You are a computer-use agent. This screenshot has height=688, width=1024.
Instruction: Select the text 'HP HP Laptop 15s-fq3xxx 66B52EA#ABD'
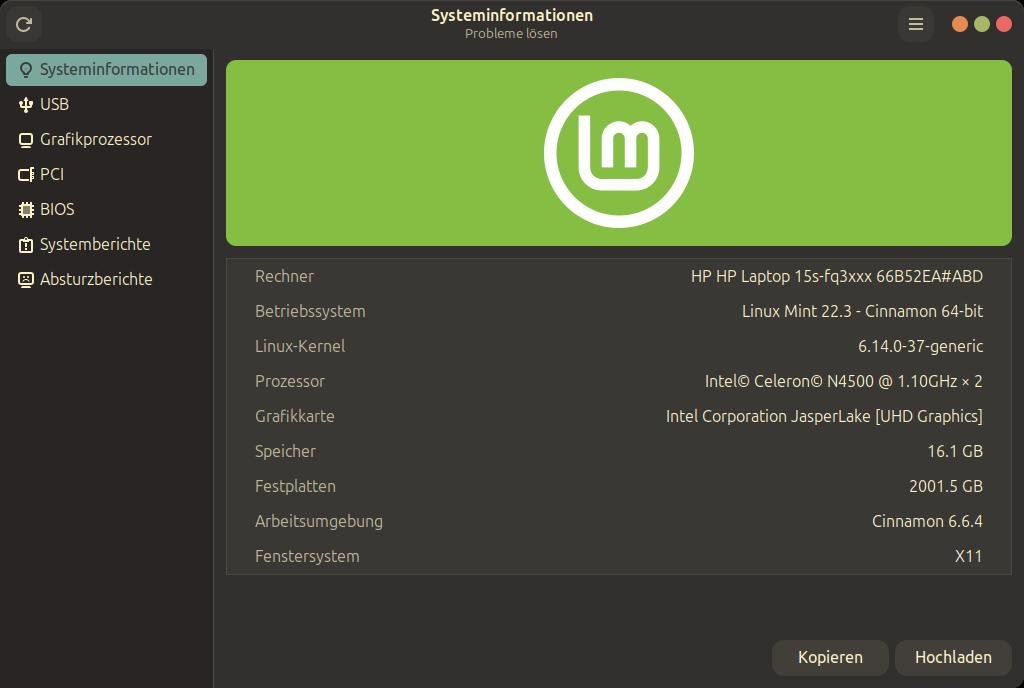coord(837,277)
